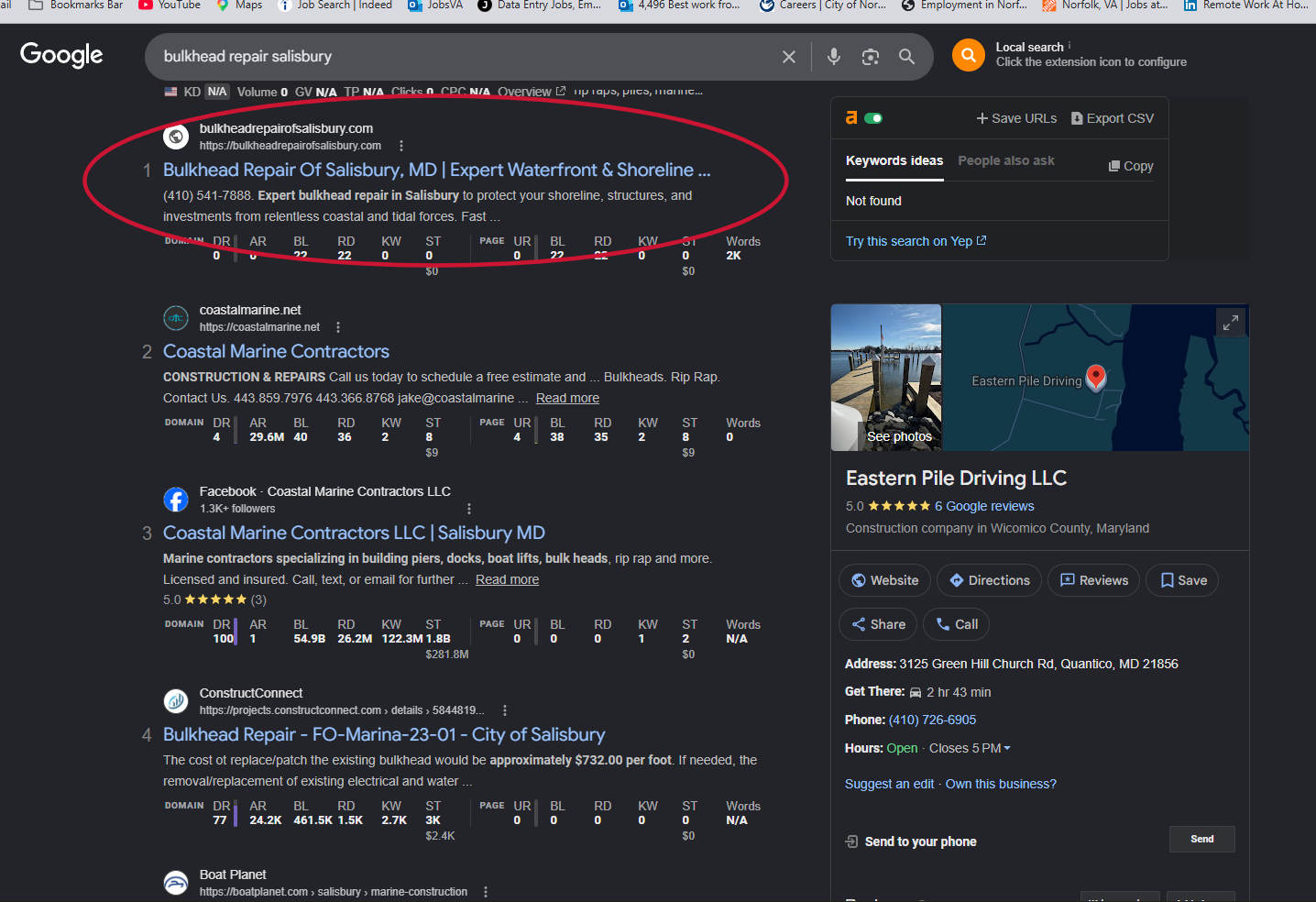The height and width of the screenshot is (902, 1316).
Task: Open more options for ConstructConnect result
Action: pos(505,710)
